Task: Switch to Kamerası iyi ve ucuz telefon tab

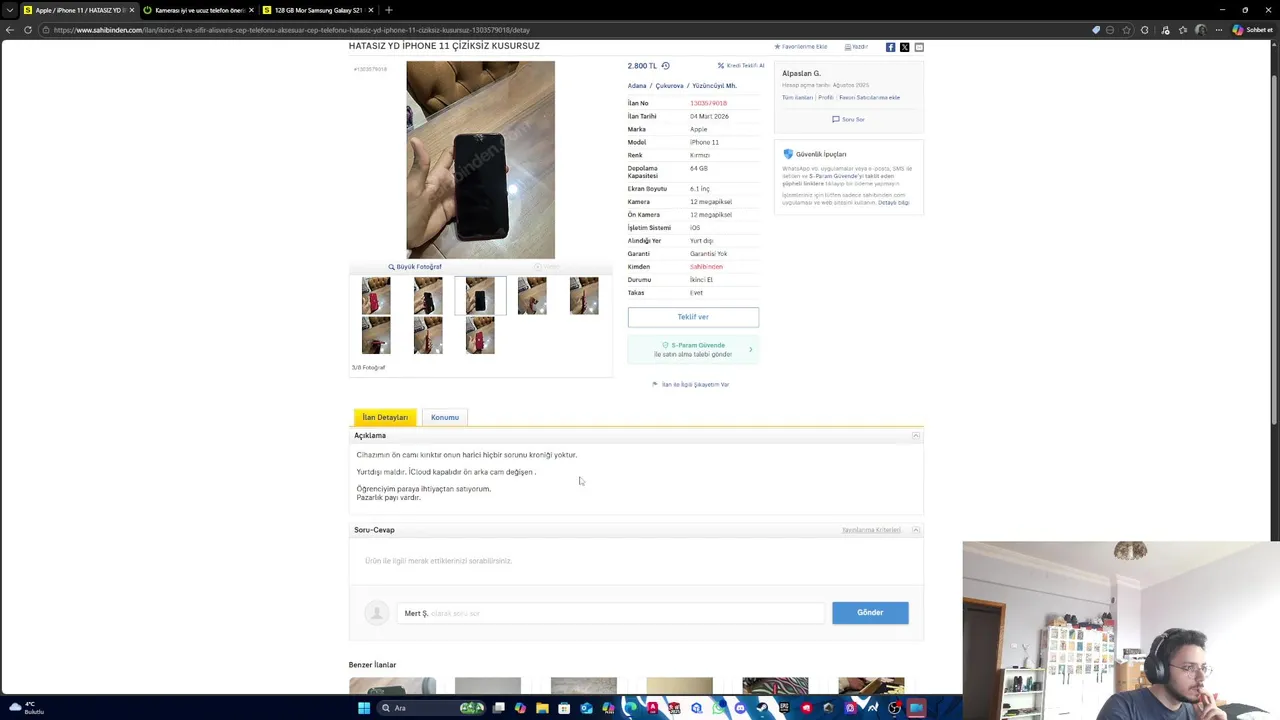Action: (198, 10)
